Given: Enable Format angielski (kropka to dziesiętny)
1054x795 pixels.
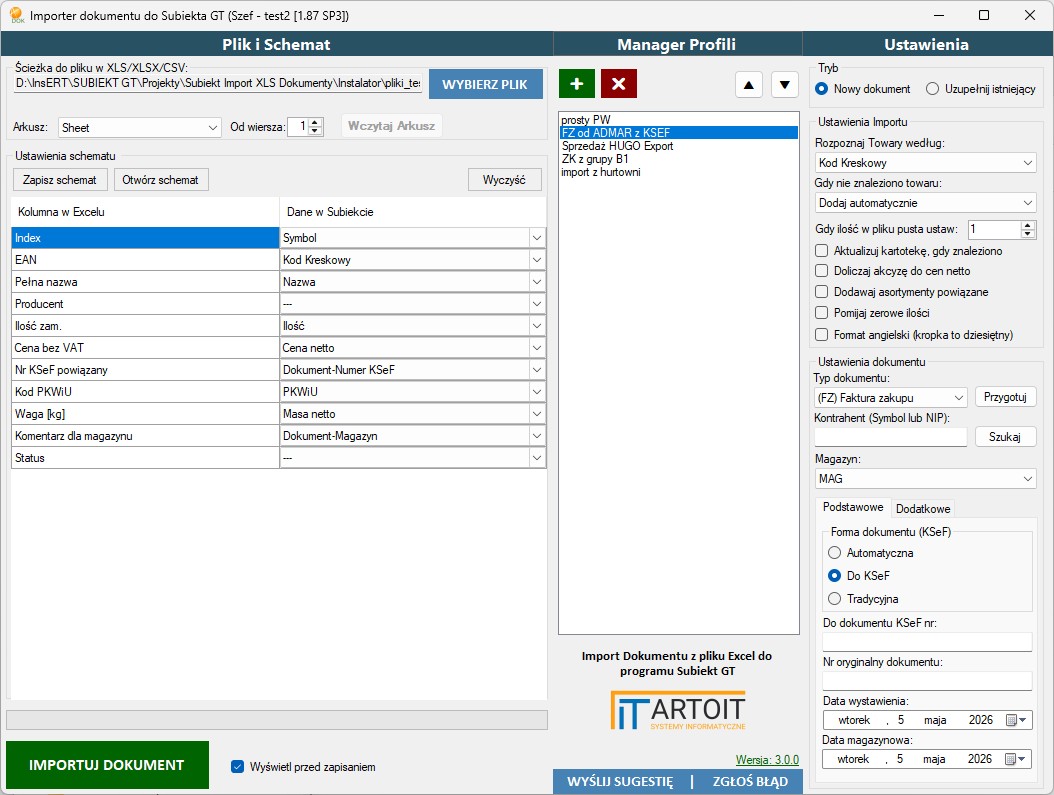Looking at the screenshot, I should pyautogui.click(x=821, y=335).
